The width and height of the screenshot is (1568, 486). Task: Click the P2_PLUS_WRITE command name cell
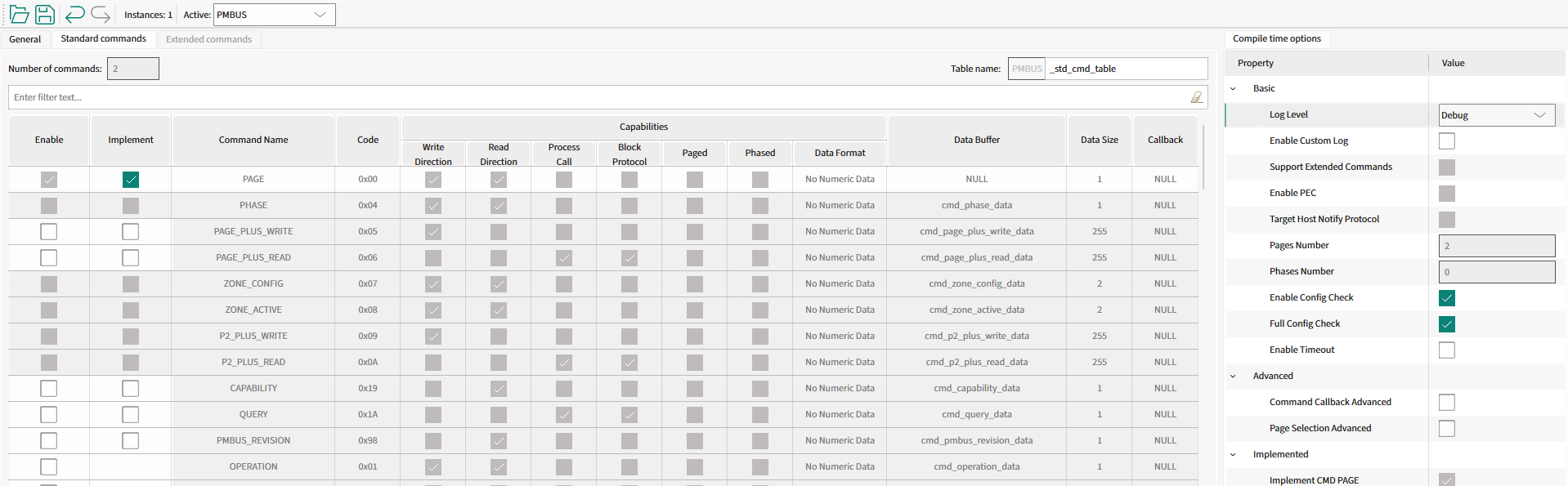(x=253, y=337)
